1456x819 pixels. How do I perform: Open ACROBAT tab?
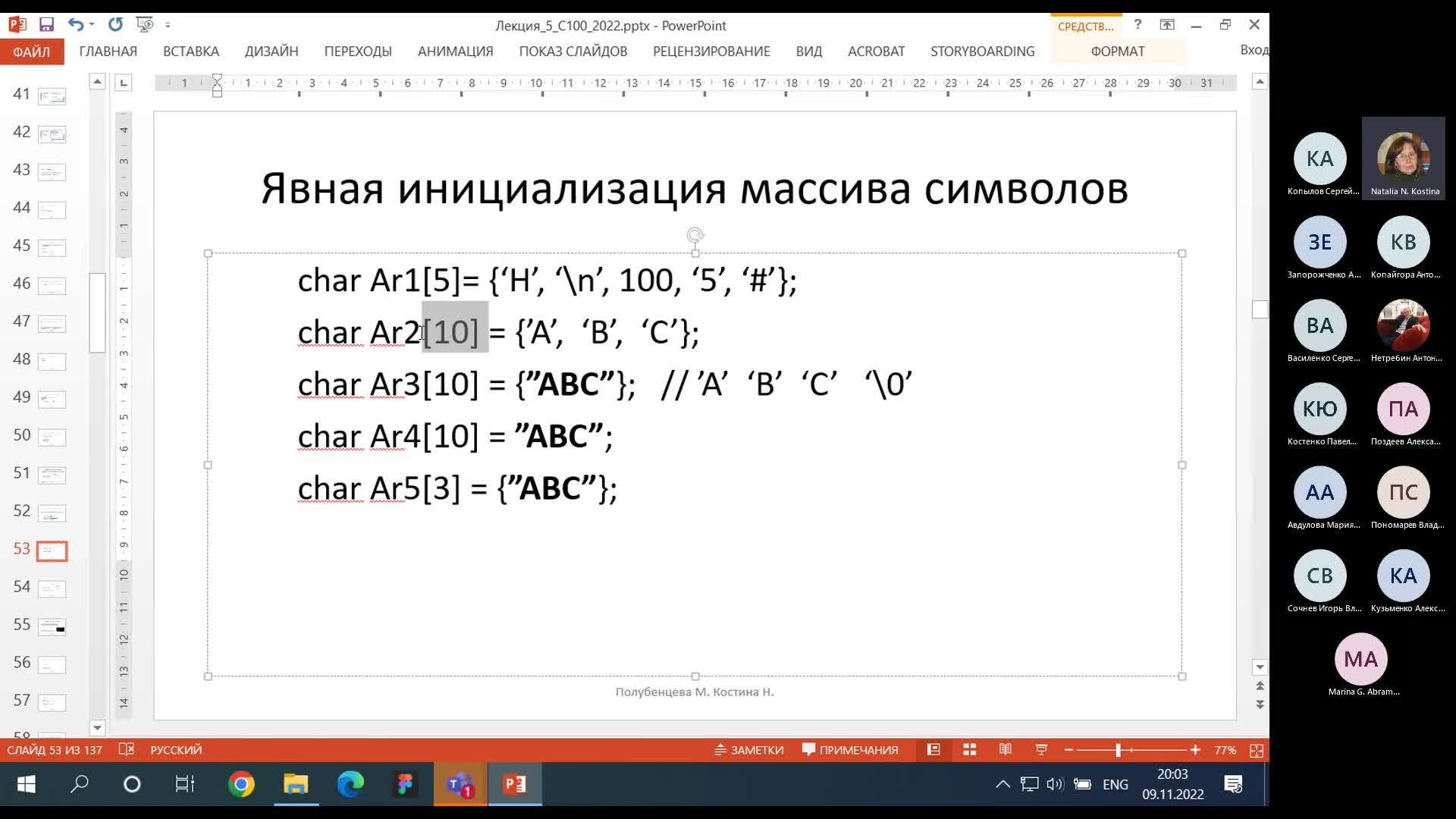click(876, 52)
